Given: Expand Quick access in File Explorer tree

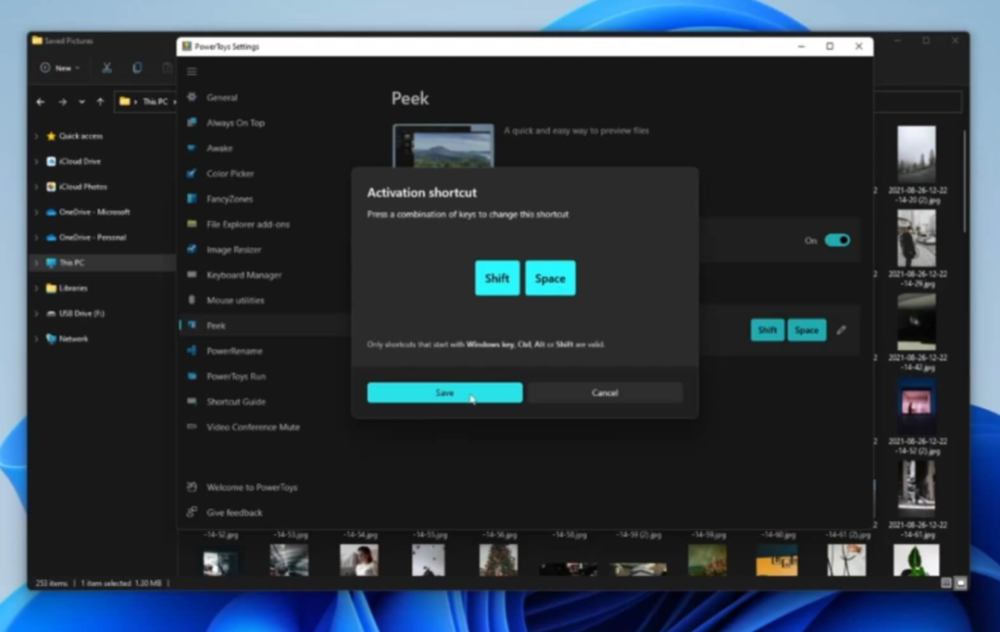Looking at the screenshot, I should tap(36, 136).
